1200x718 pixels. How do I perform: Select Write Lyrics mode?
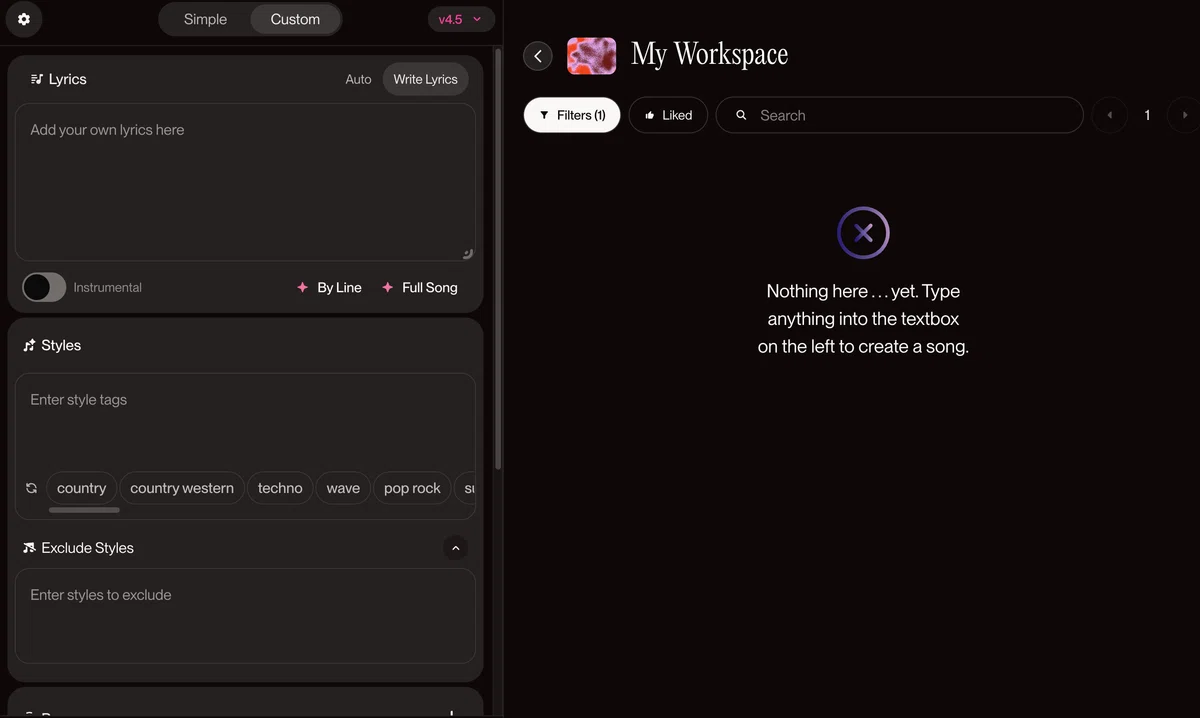coord(425,79)
